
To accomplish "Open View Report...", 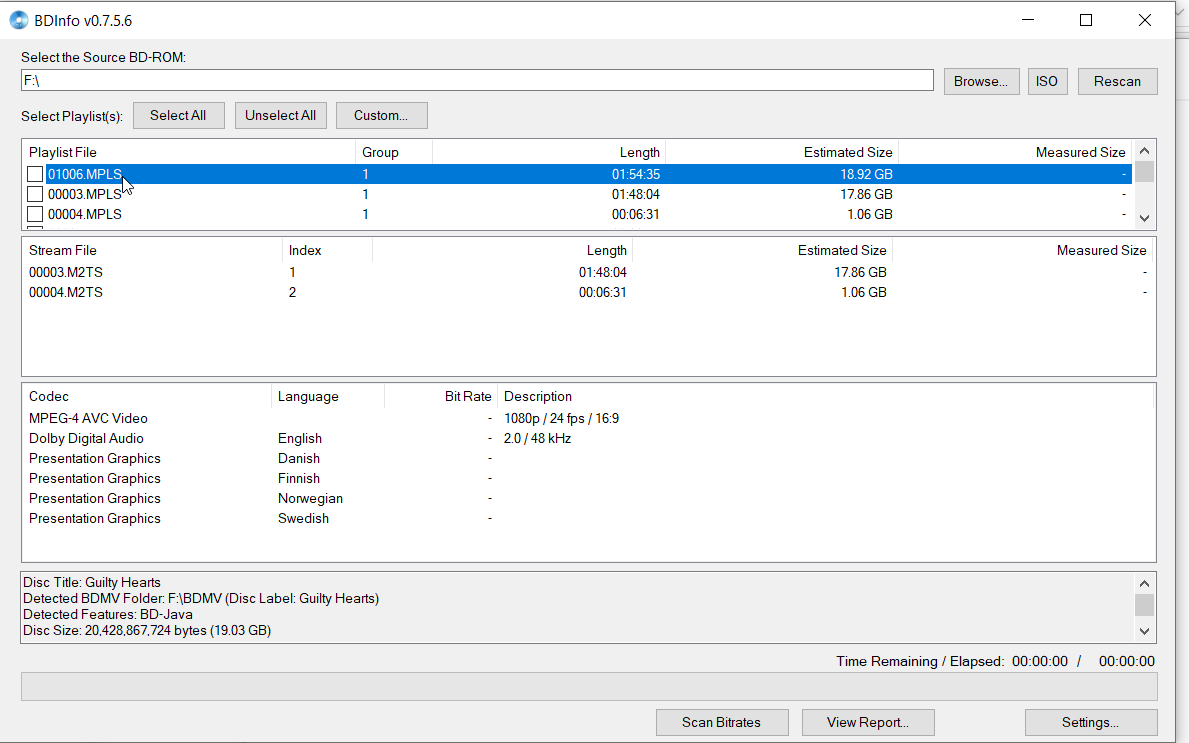I will pyautogui.click(x=867, y=723).
